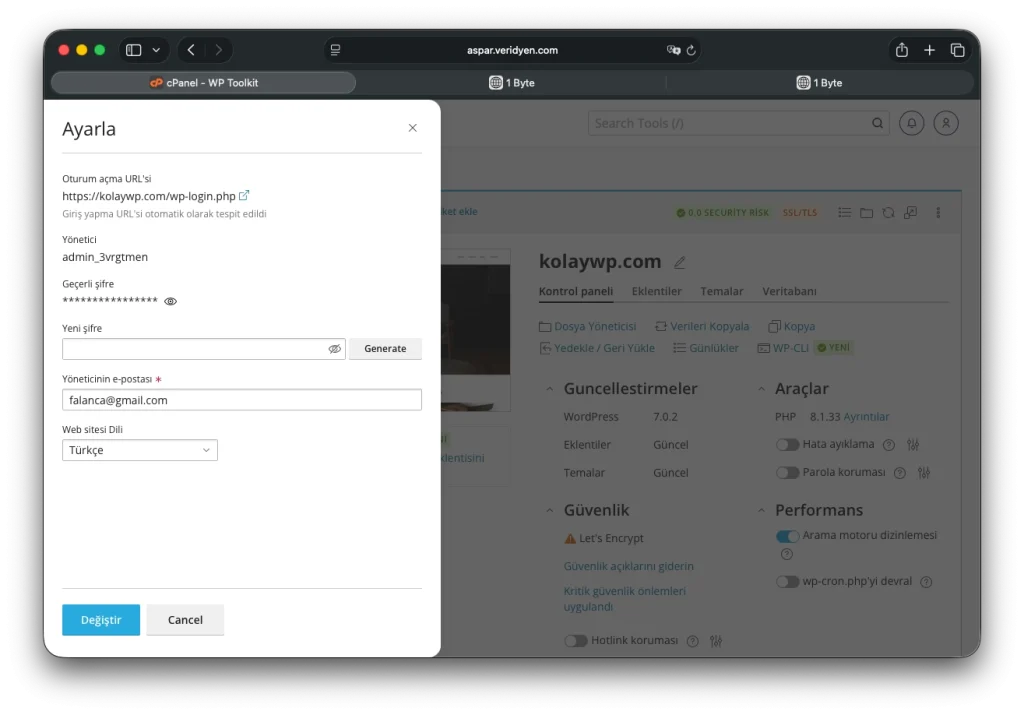The width and height of the screenshot is (1024, 715).
Task: Open Hata ayıklama help icon
Action: 888,445
